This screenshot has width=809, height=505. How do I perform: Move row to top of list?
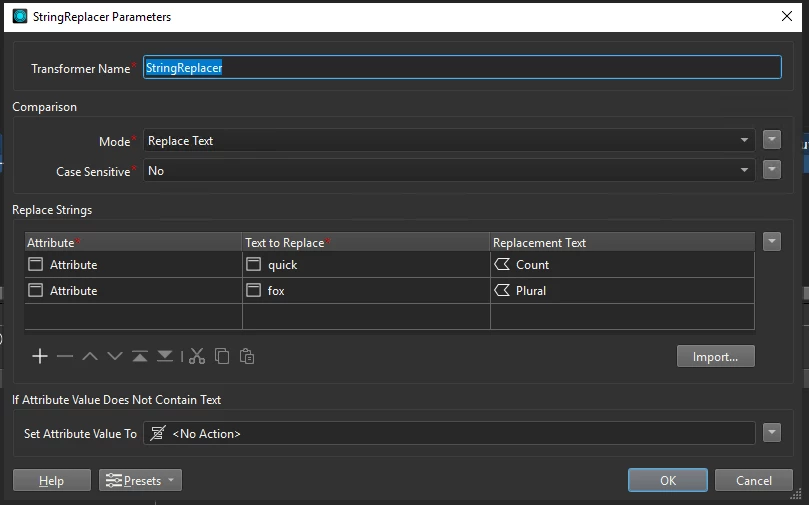click(x=140, y=356)
